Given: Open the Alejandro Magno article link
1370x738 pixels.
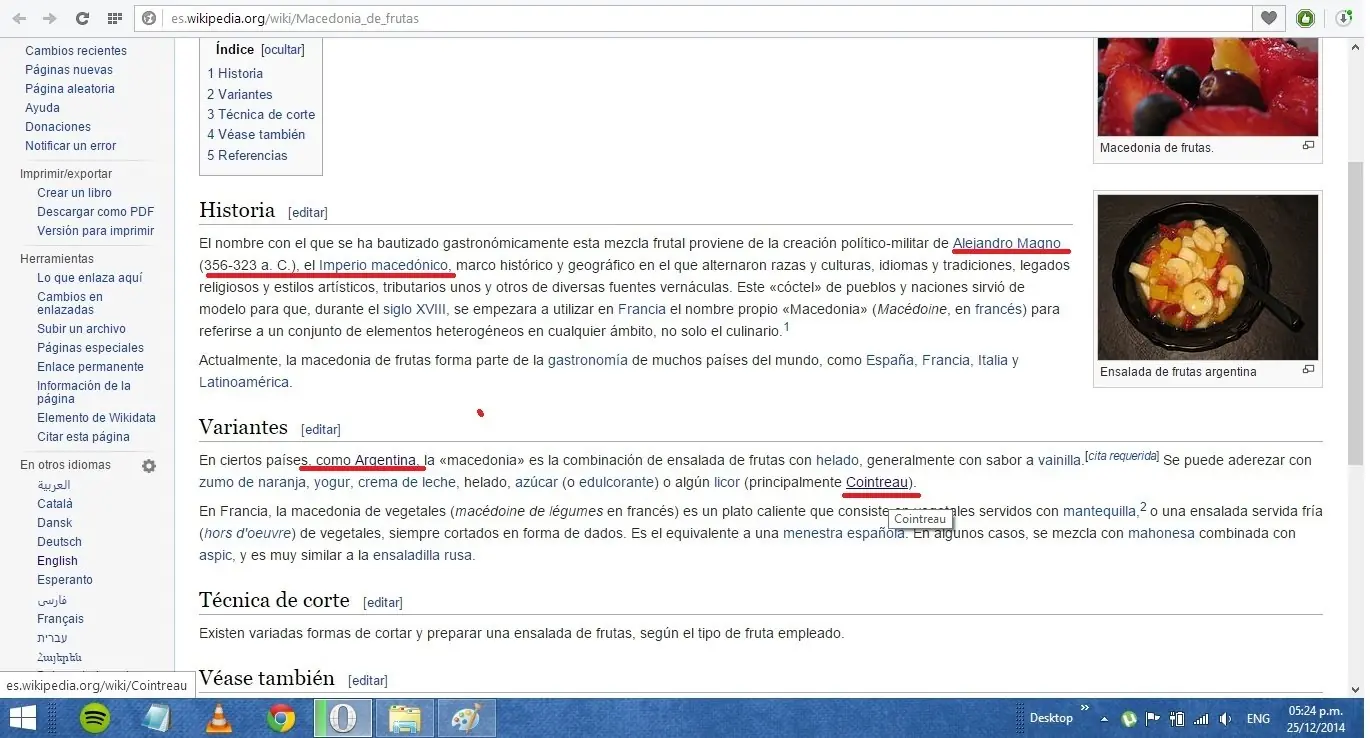Looking at the screenshot, I should point(1006,242).
